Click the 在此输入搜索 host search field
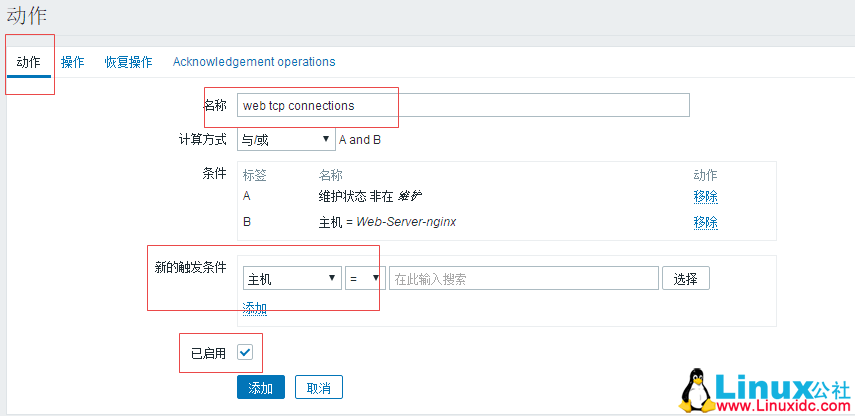 point(523,278)
